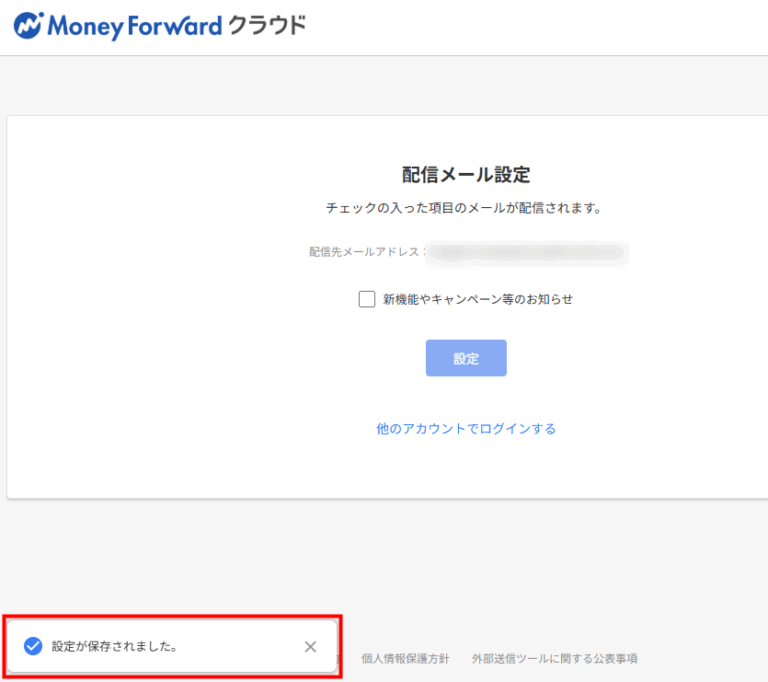The height and width of the screenshot is (682, 768).
Task: Click the 設定が保存されました。 toast message
Action: (x=115, y=646)
